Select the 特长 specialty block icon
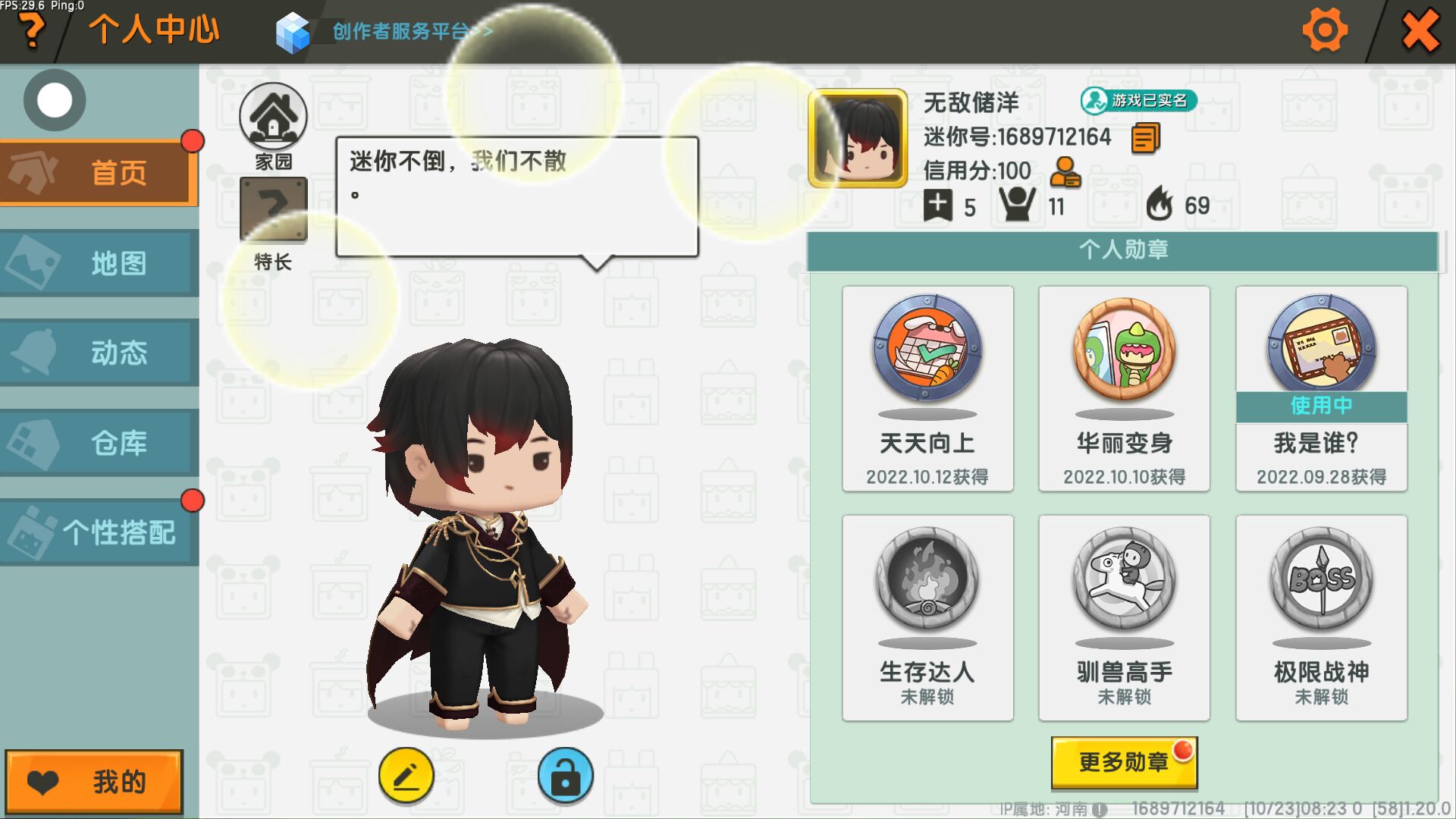The height and width of the screenshot is (819, 1456). [273, 210]
